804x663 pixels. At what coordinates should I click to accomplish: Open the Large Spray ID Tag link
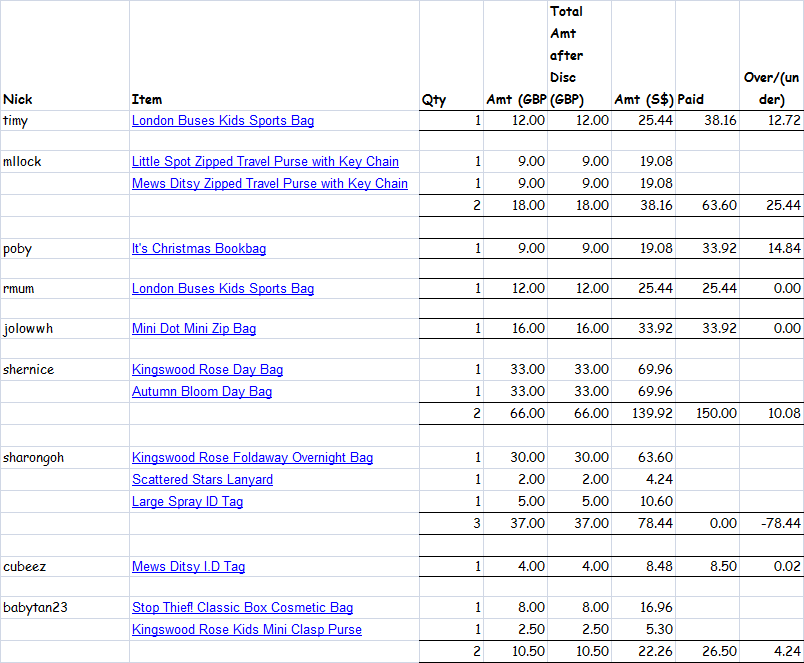(x=187, y=501)
